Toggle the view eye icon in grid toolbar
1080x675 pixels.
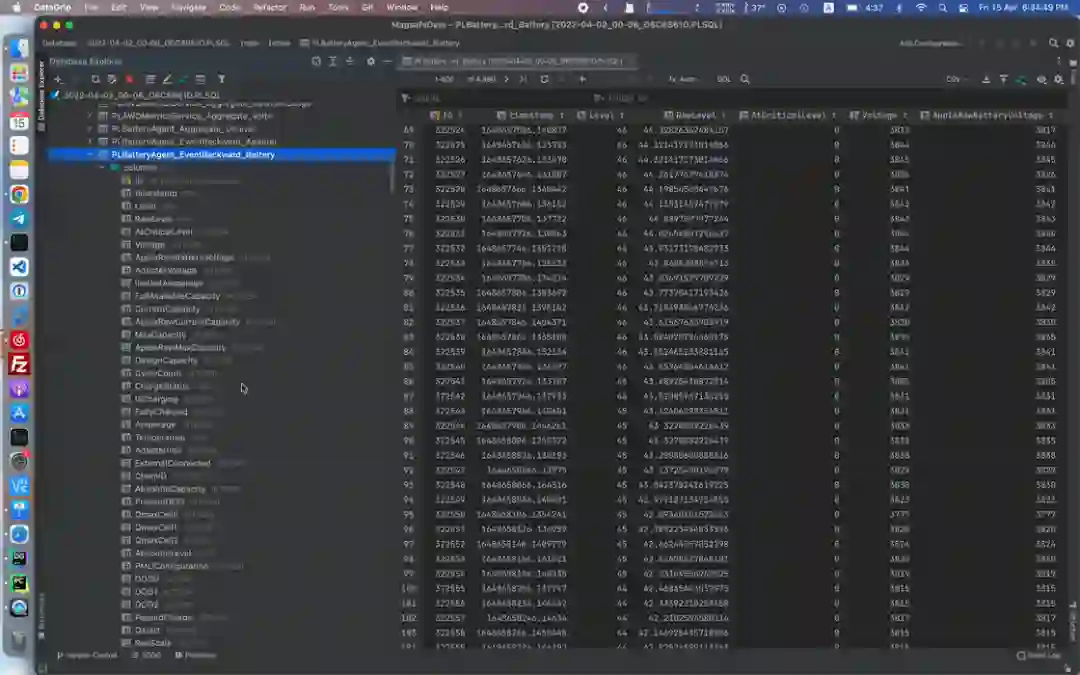click(1041, 79)
